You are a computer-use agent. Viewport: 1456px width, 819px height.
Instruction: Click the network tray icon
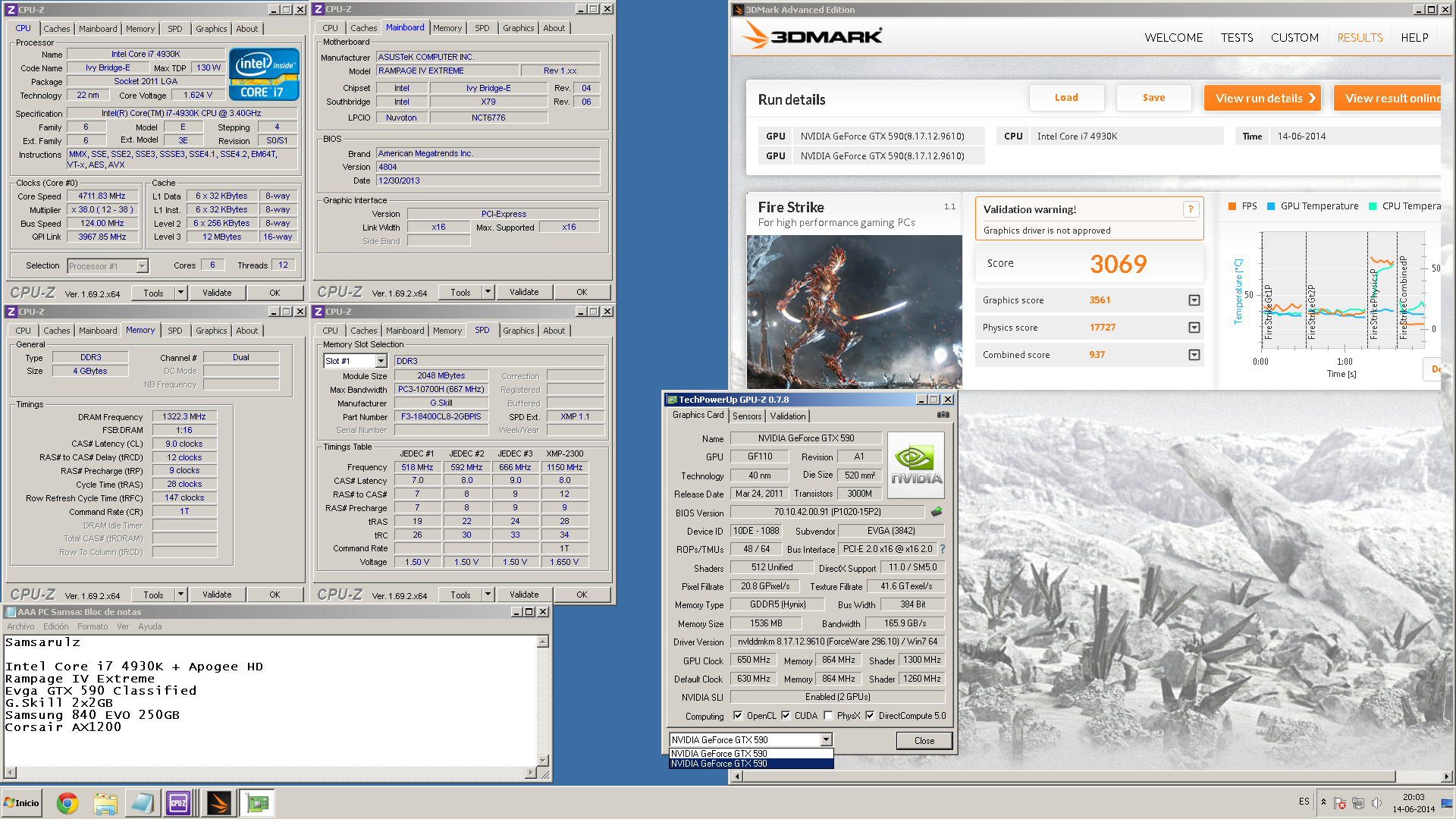[x=1358, y=803]
